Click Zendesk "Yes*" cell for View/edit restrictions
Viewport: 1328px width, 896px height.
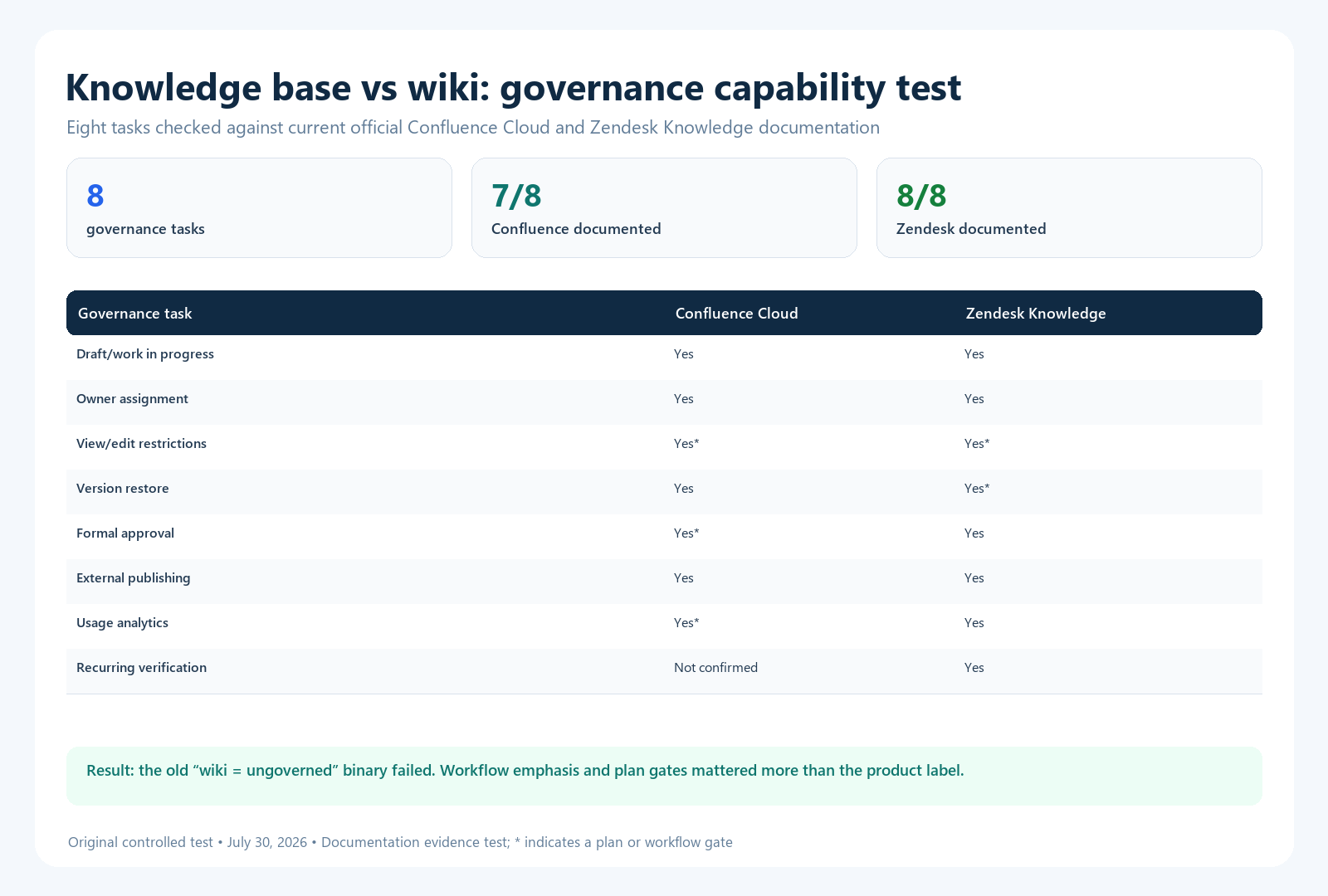coord(977,444)
